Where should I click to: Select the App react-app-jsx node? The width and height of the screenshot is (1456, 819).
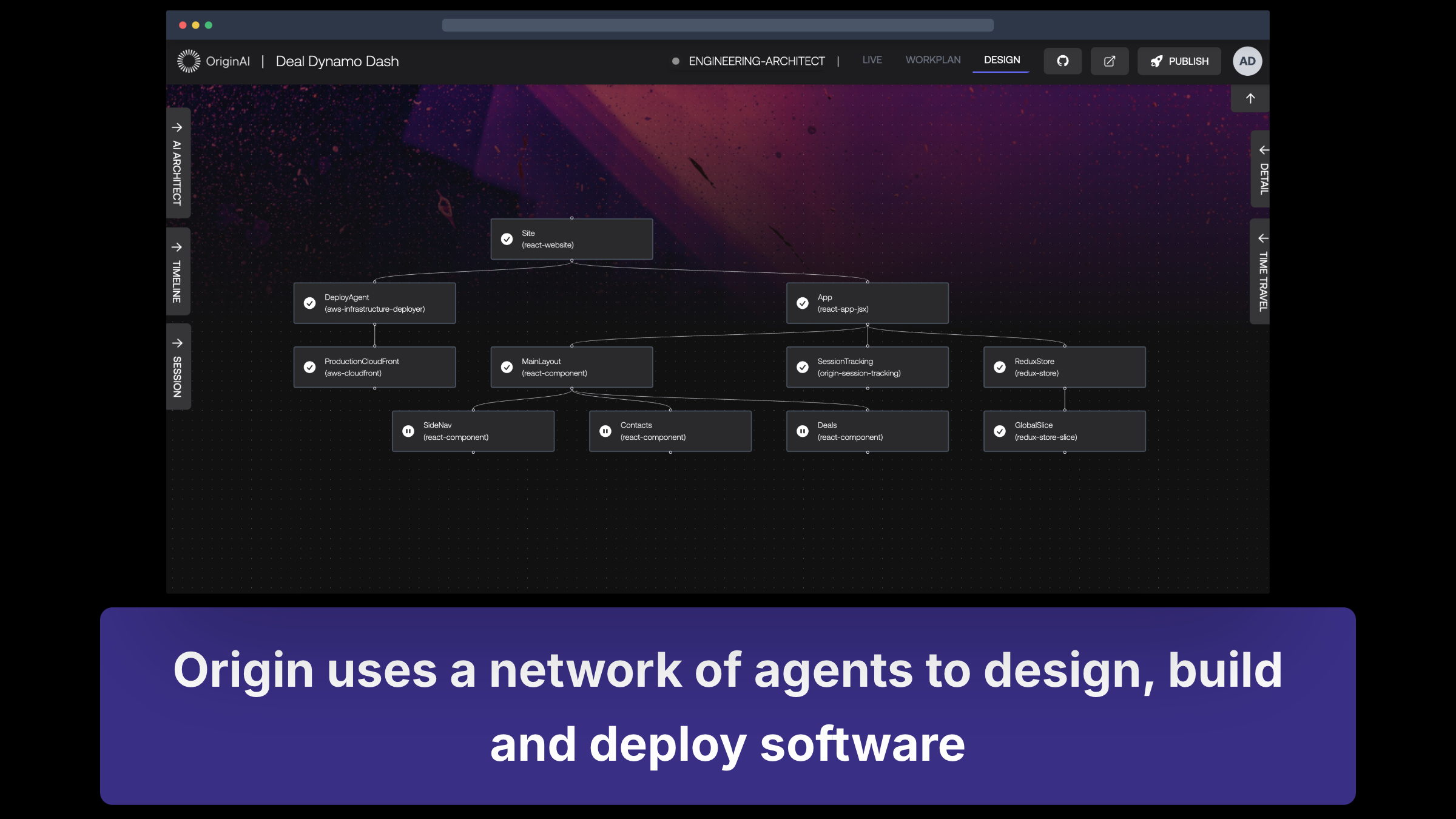click(x=868, y=303)
